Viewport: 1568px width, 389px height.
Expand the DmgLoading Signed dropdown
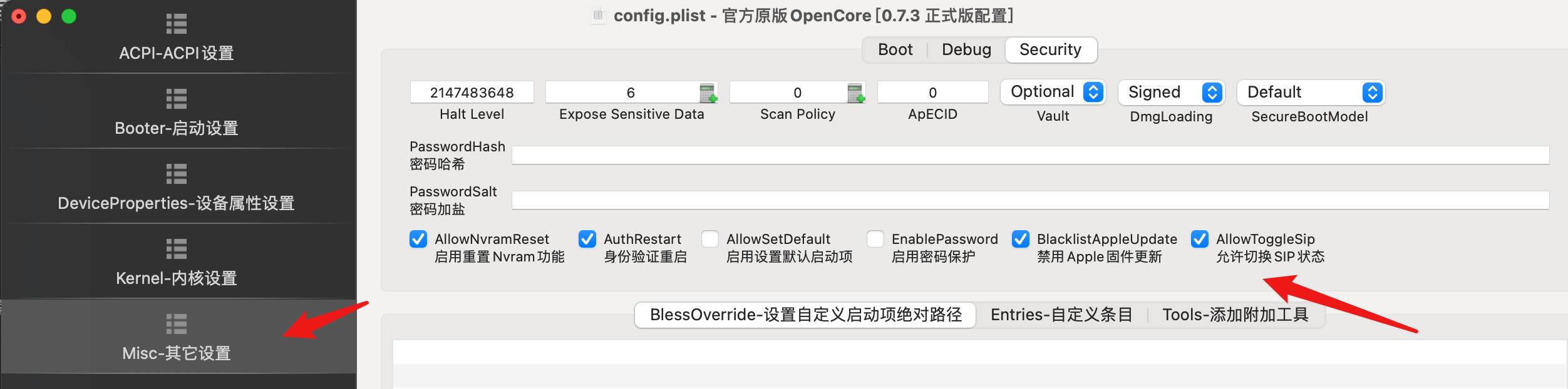(x=1171, y=93)
